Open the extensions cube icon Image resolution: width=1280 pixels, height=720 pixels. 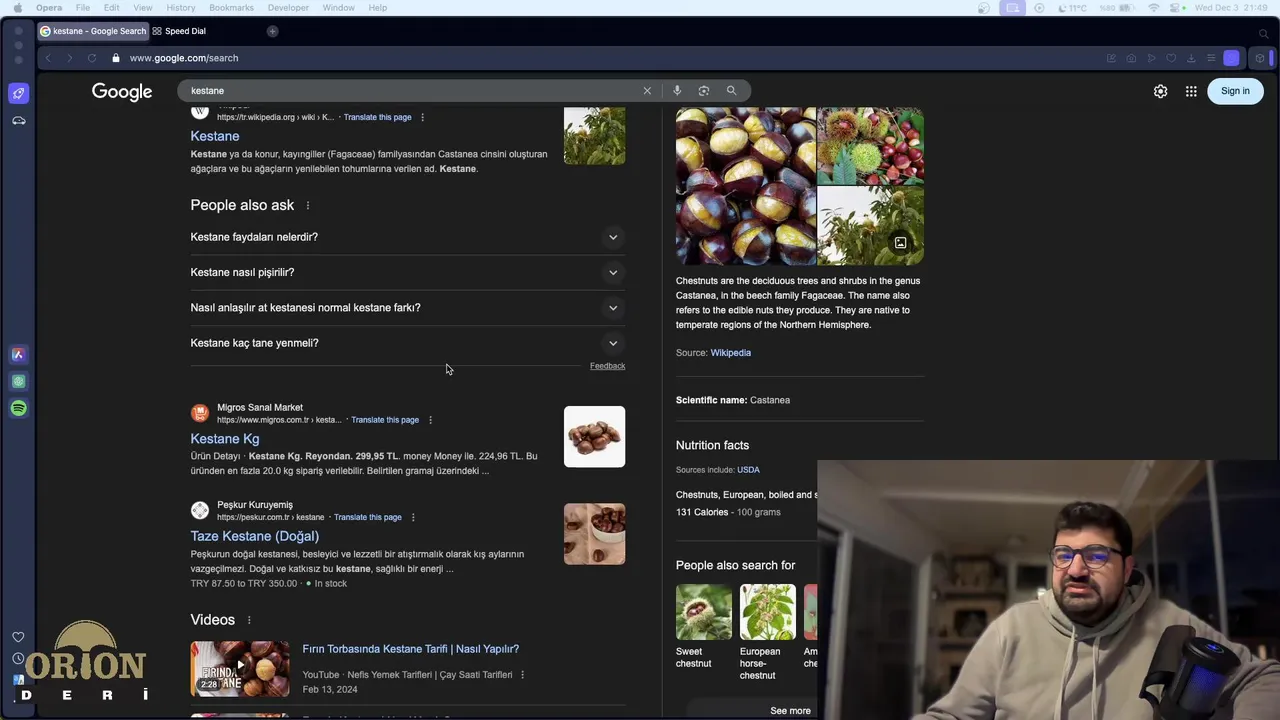(1259, 58)
